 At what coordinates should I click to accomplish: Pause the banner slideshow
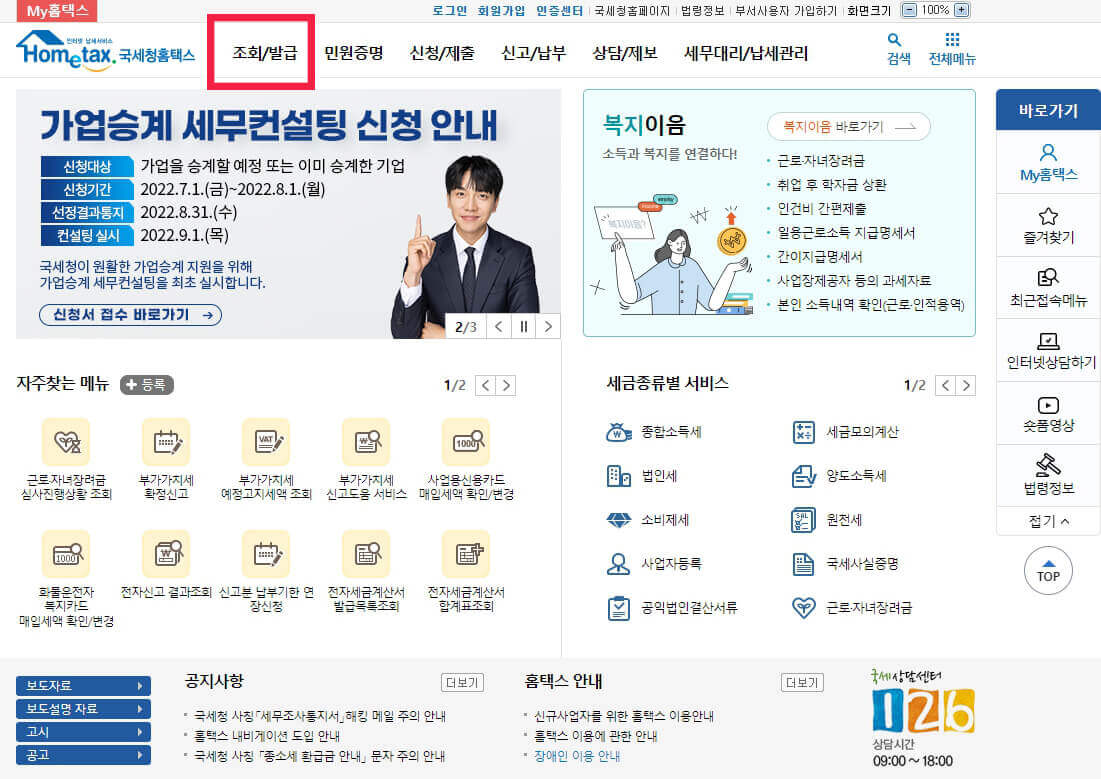523,326
